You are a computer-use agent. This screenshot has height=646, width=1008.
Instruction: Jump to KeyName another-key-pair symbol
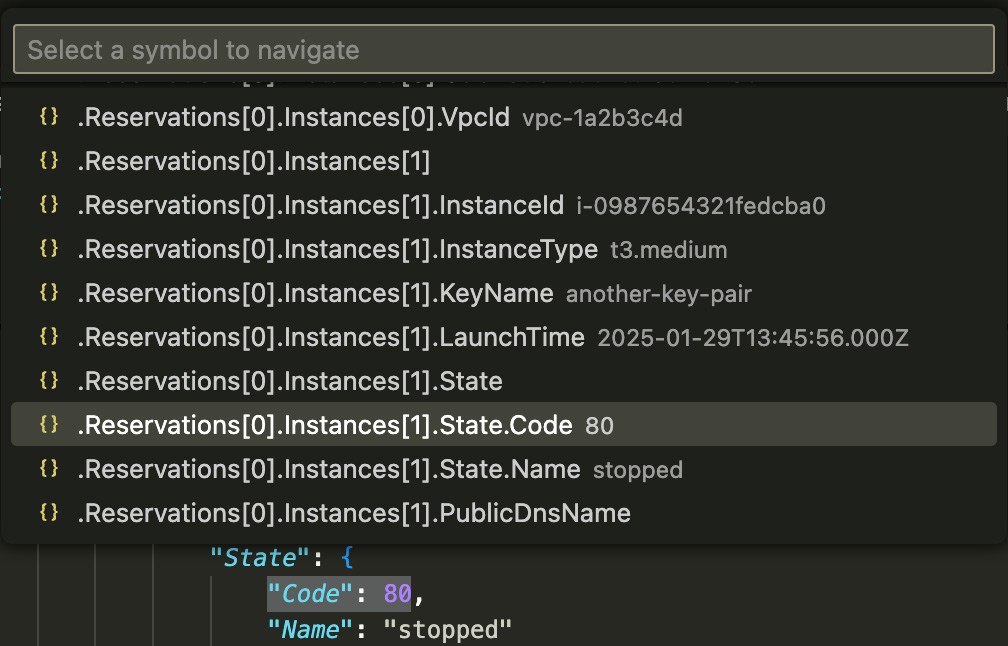tap(504, 293)
